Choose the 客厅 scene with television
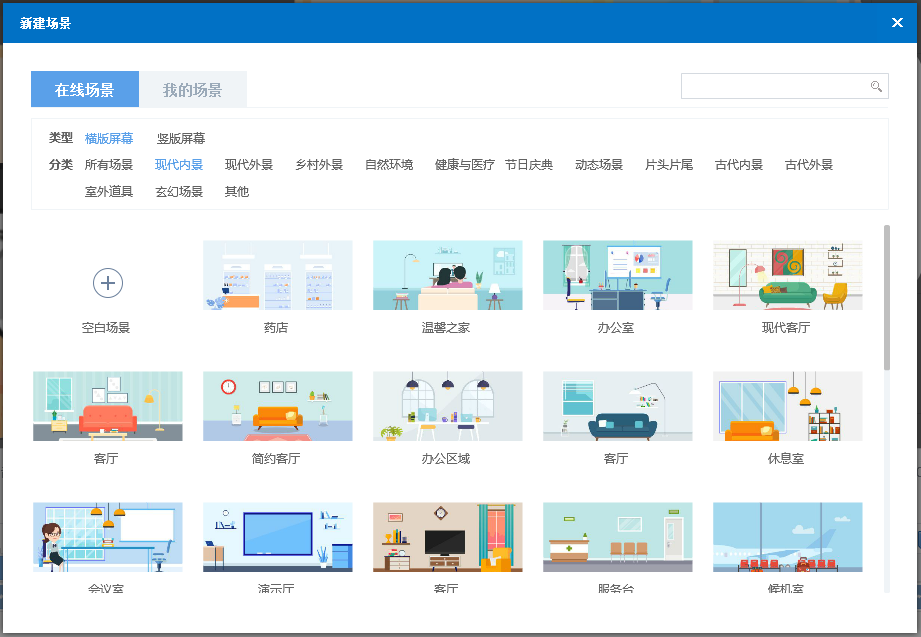The image size is (921, 637). (x=448, y=537)
